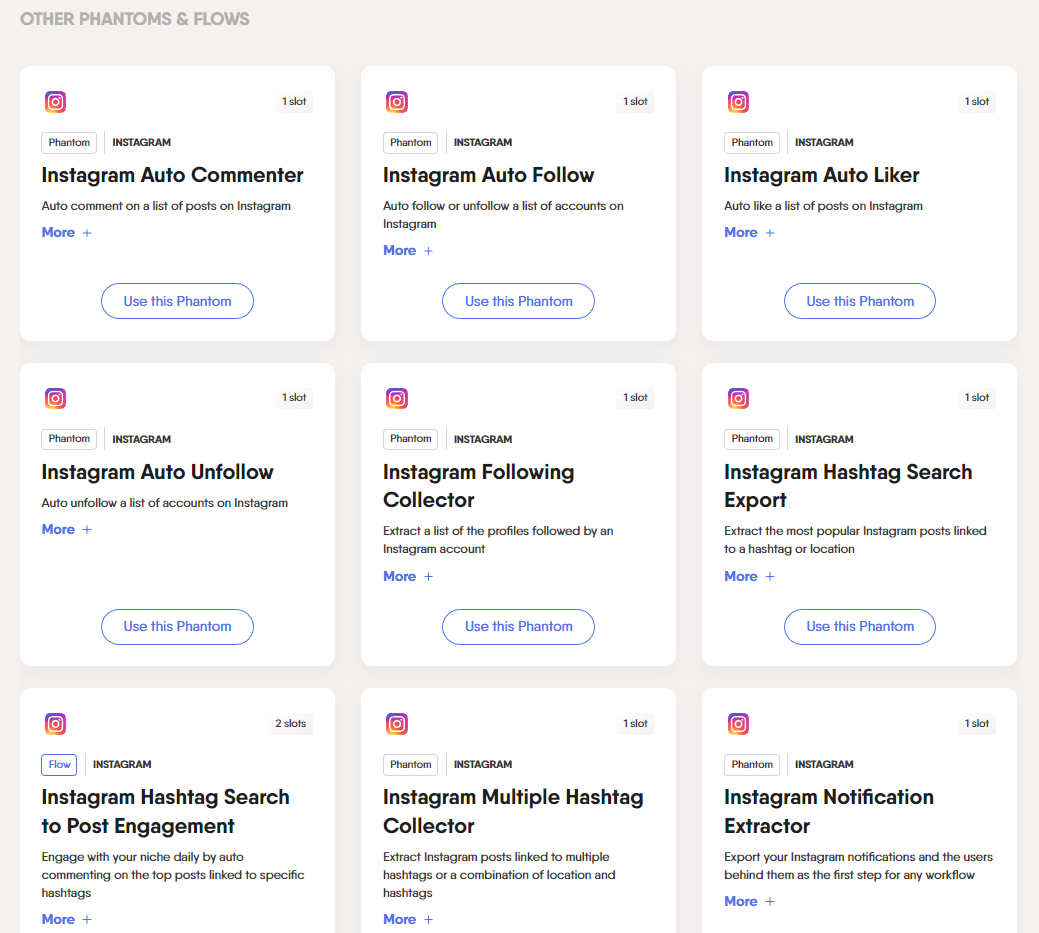
Task: Click Phantom tag on Auto Follow card
Action: (410, 142)
